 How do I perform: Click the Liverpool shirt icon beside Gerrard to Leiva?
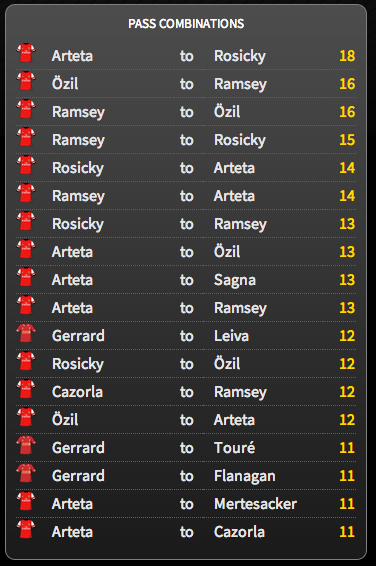pyautogui.click(x=26, y=333)
